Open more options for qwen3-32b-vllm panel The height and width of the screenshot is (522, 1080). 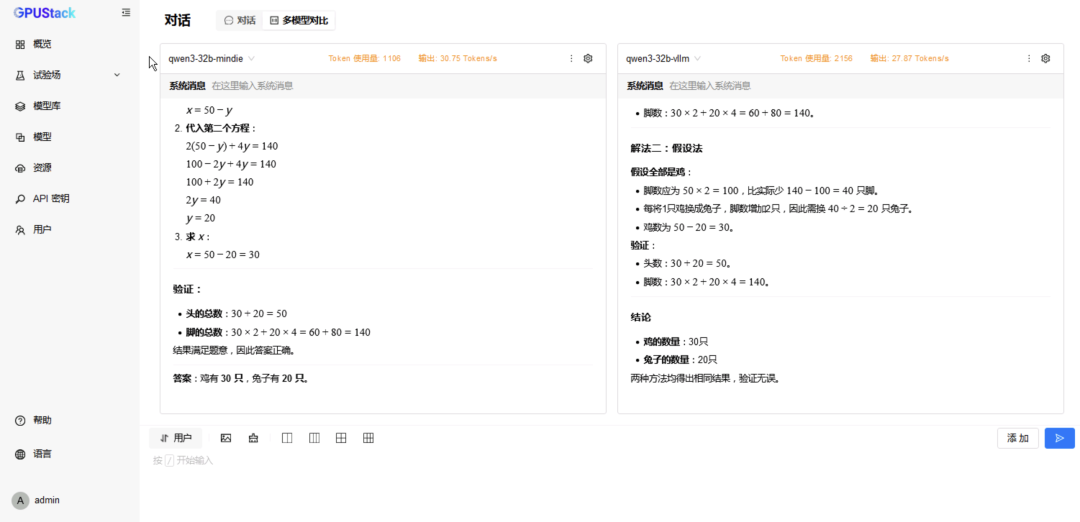tap(1029, 59)
